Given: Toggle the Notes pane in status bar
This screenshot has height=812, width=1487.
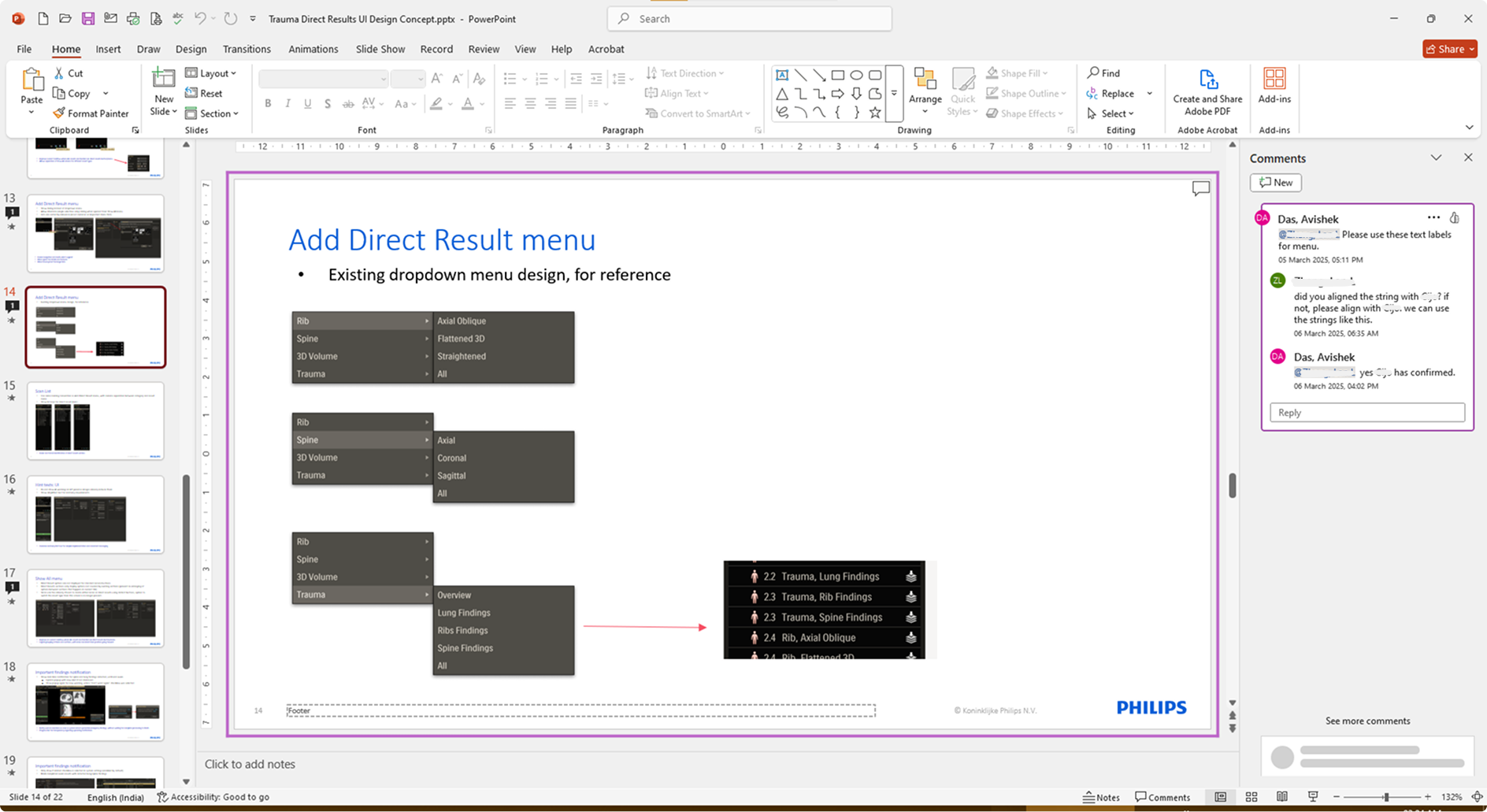Looking at the screenshot, I should point(1101,797).
